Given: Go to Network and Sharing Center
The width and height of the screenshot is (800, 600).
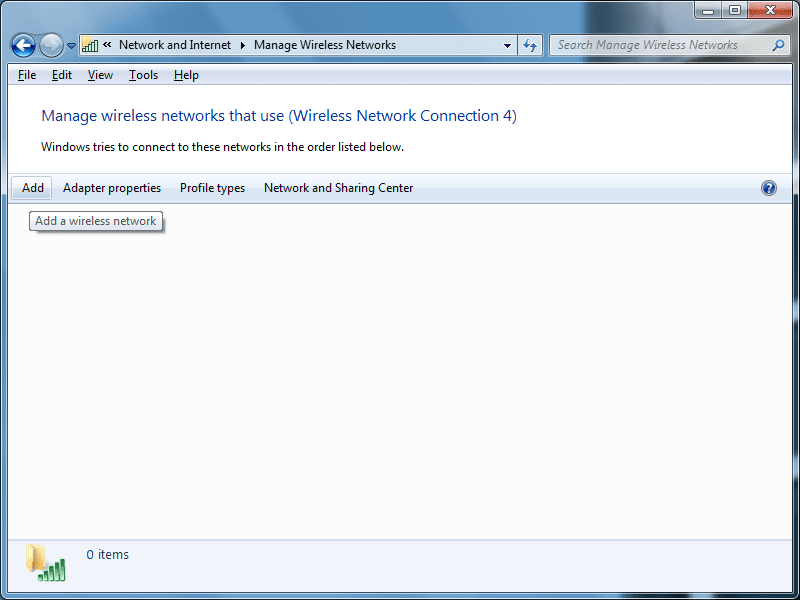Looking at the screenshot, I should tap(338, 188).
